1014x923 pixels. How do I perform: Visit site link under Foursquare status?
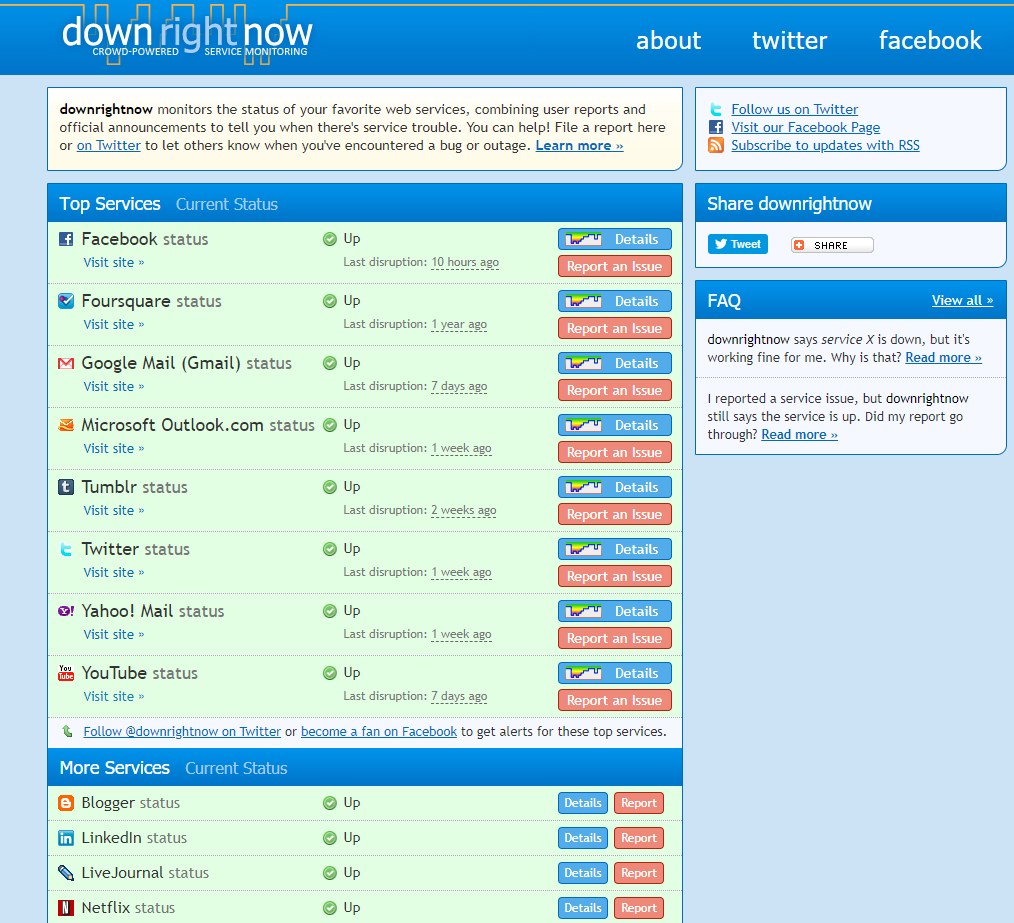pyautogui.click(x=113, y=325)
